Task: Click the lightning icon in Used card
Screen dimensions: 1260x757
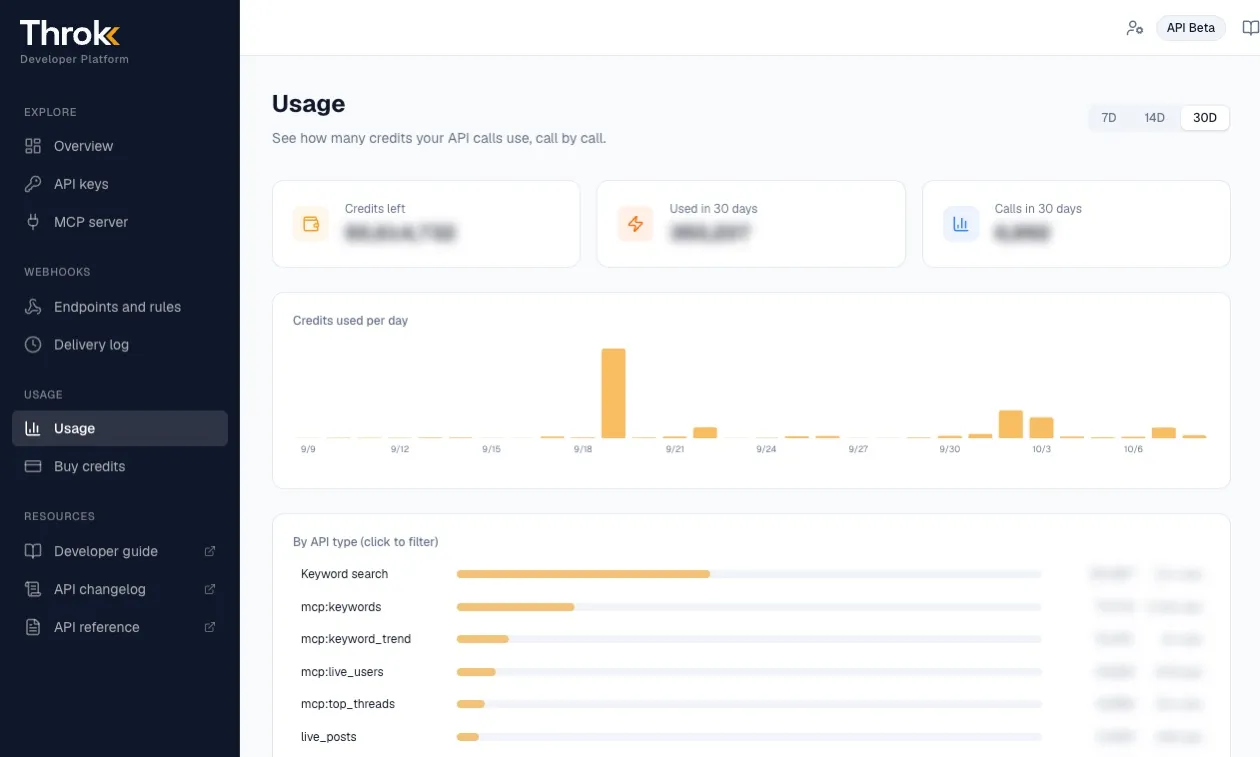Action: coord(635,224)
